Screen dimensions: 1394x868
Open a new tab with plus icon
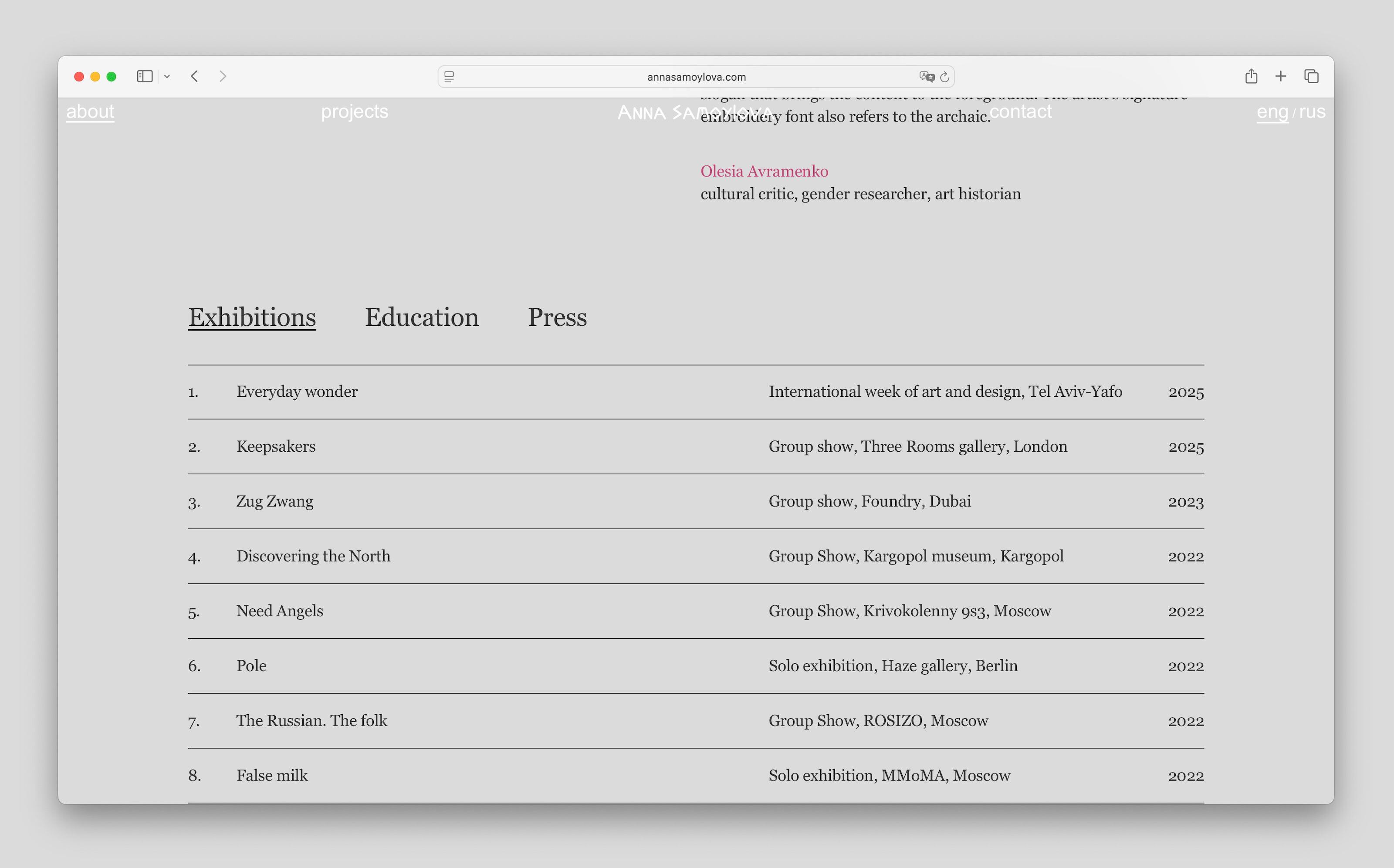(1281, 76)
